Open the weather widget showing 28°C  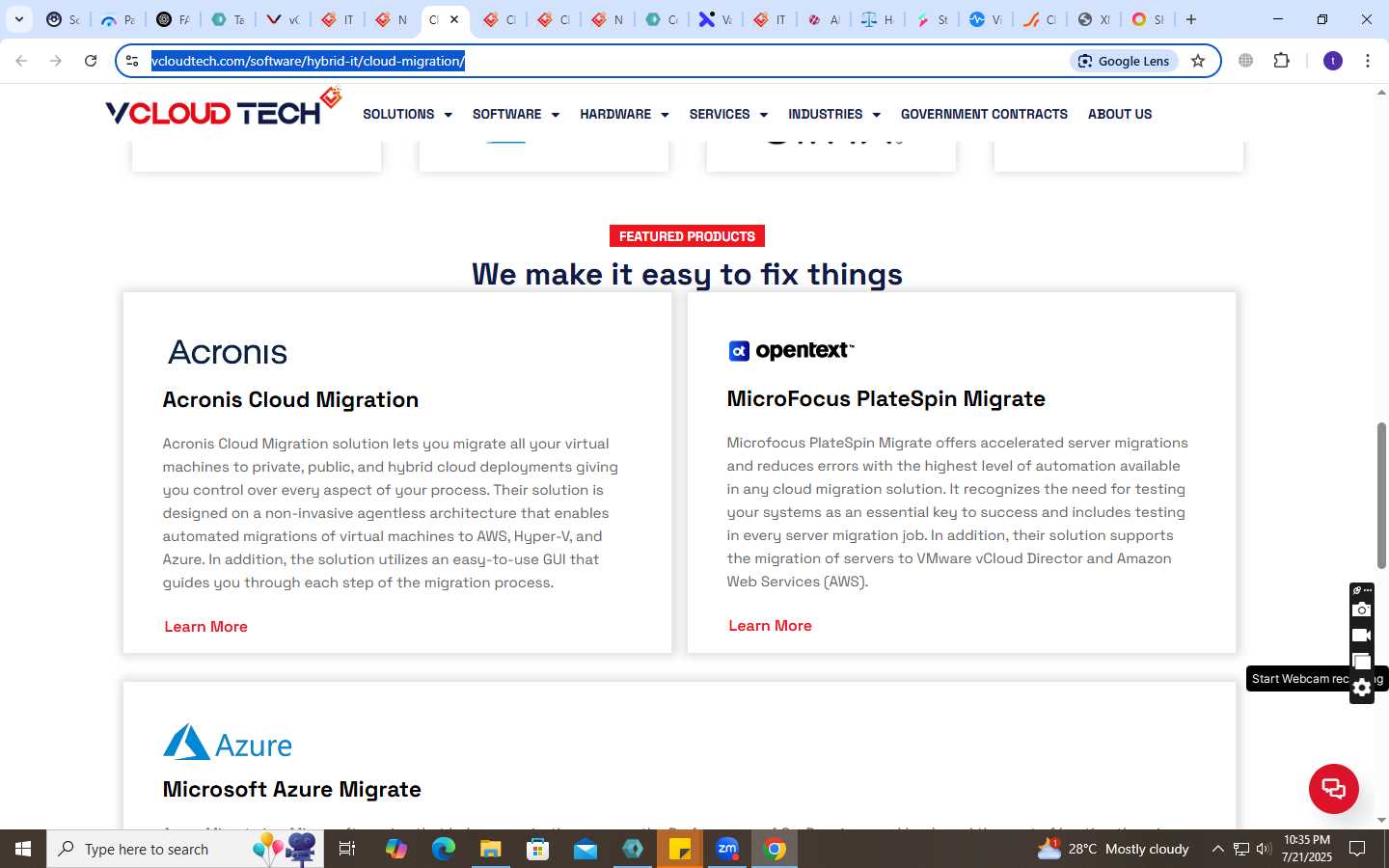[x=1112, y=849]
